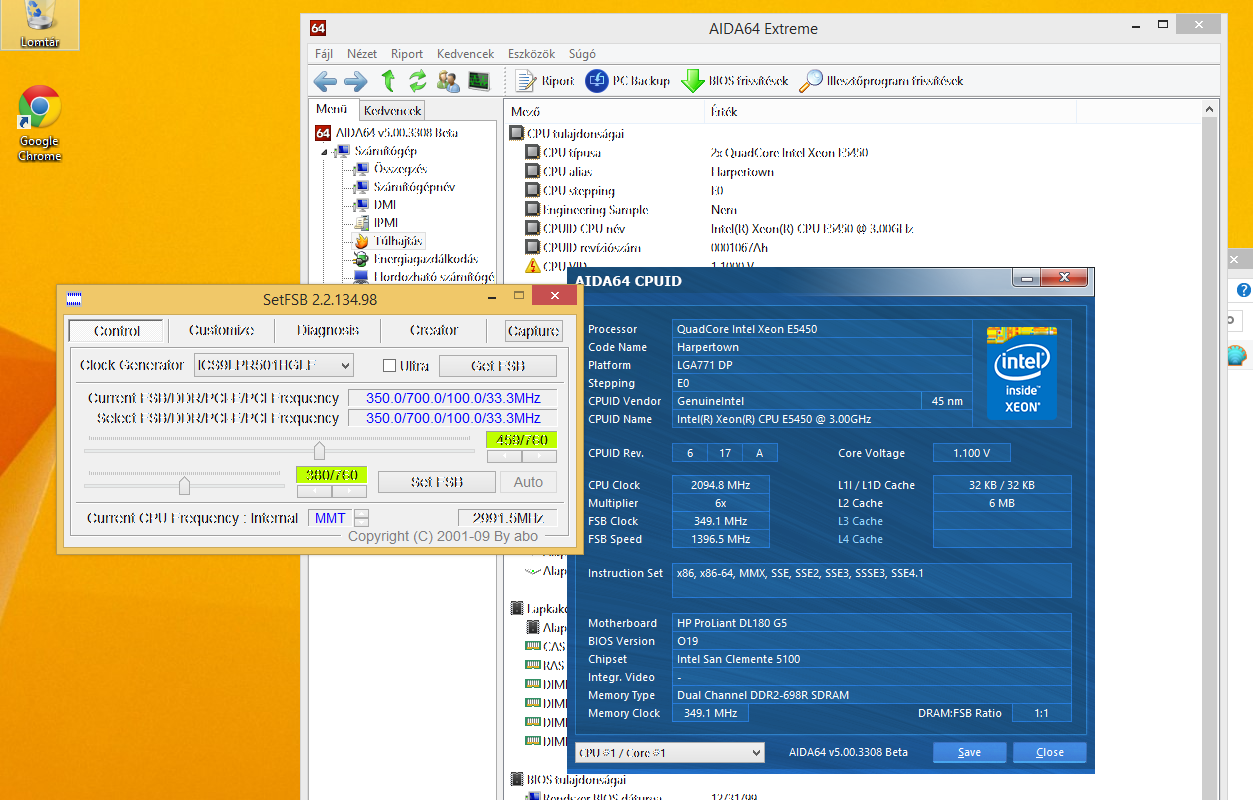The width and height of the screenshot is (1253, 800).
Task: Open BIOS frissítések in the AIDA64 toolbar
Action: pos(735,82)
